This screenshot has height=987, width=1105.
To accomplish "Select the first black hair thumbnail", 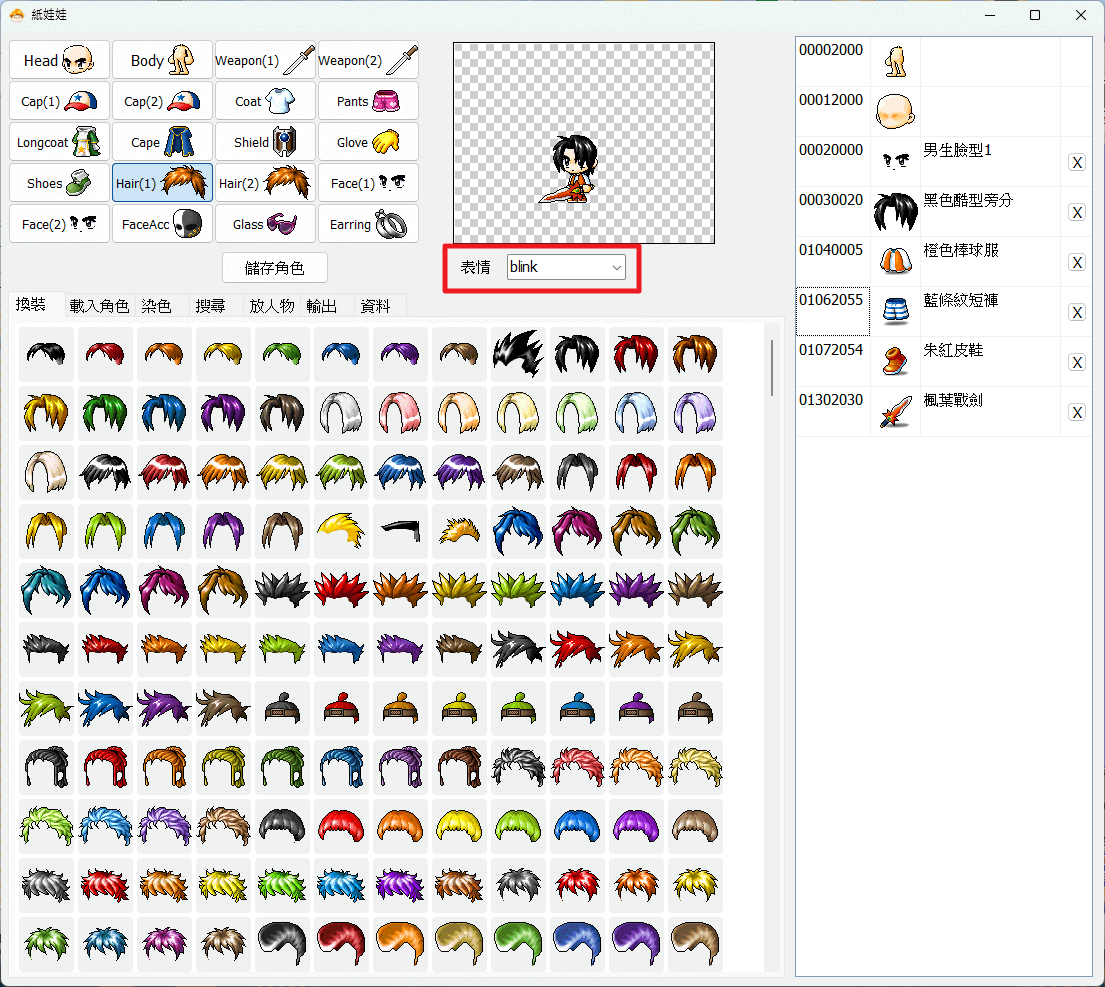I will (47, 354).
